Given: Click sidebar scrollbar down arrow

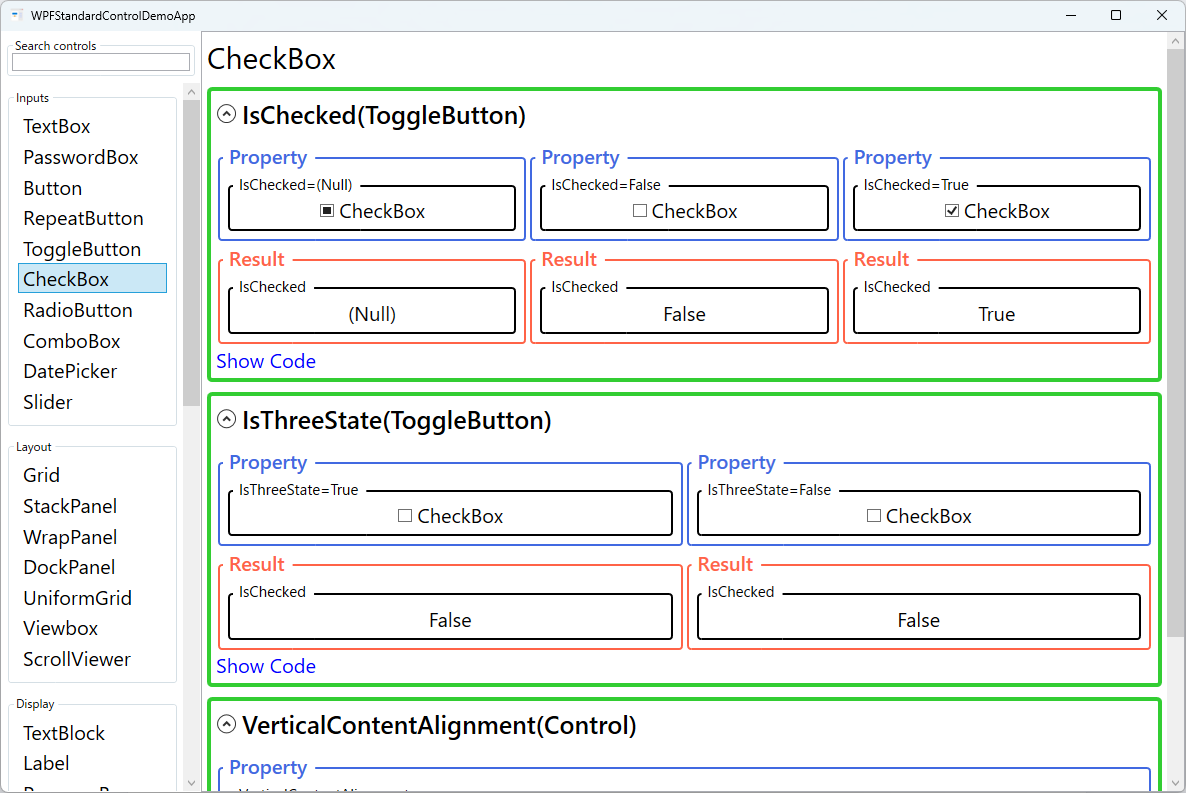Looking at the screenshot, I should click(191, 783).
